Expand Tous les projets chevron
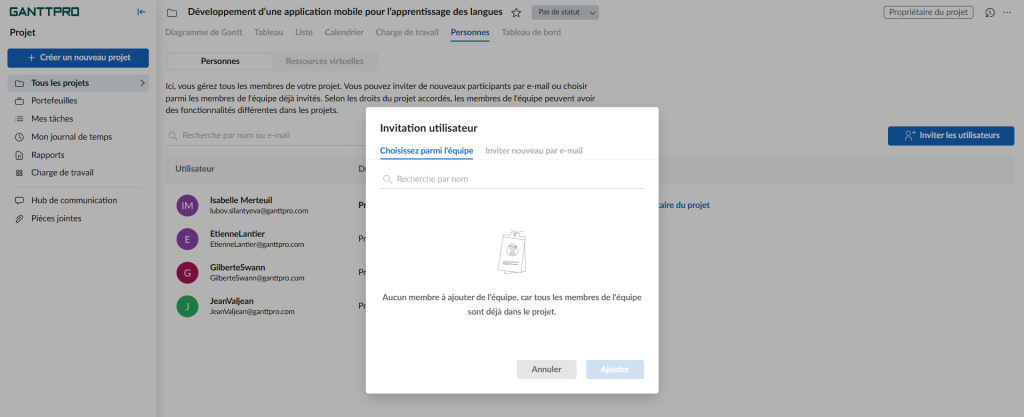The image size is (1024, 417). (142, 83)
